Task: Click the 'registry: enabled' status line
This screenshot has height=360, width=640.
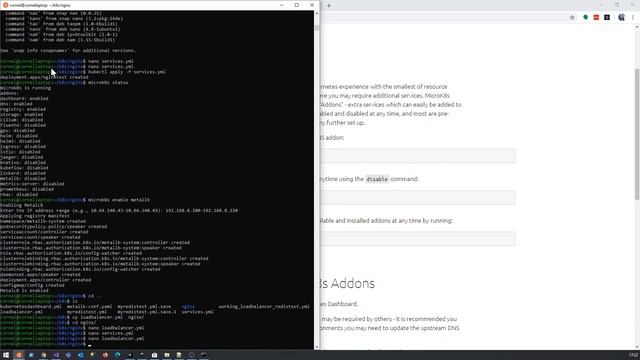Action: 23,109
